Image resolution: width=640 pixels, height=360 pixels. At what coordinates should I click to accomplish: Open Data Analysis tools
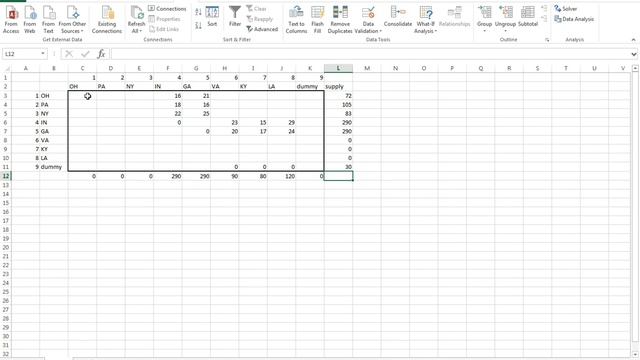(574, 19)
